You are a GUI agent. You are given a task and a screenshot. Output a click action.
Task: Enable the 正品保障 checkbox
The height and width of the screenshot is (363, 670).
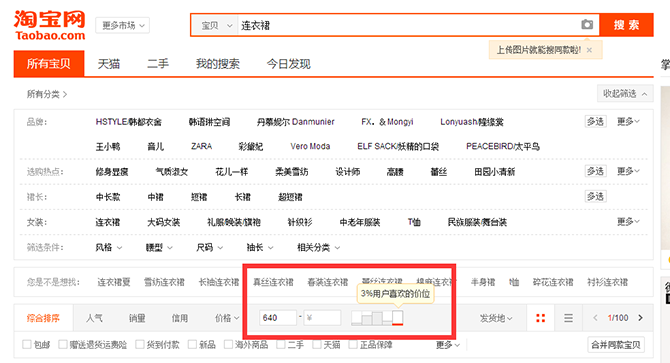353,344
